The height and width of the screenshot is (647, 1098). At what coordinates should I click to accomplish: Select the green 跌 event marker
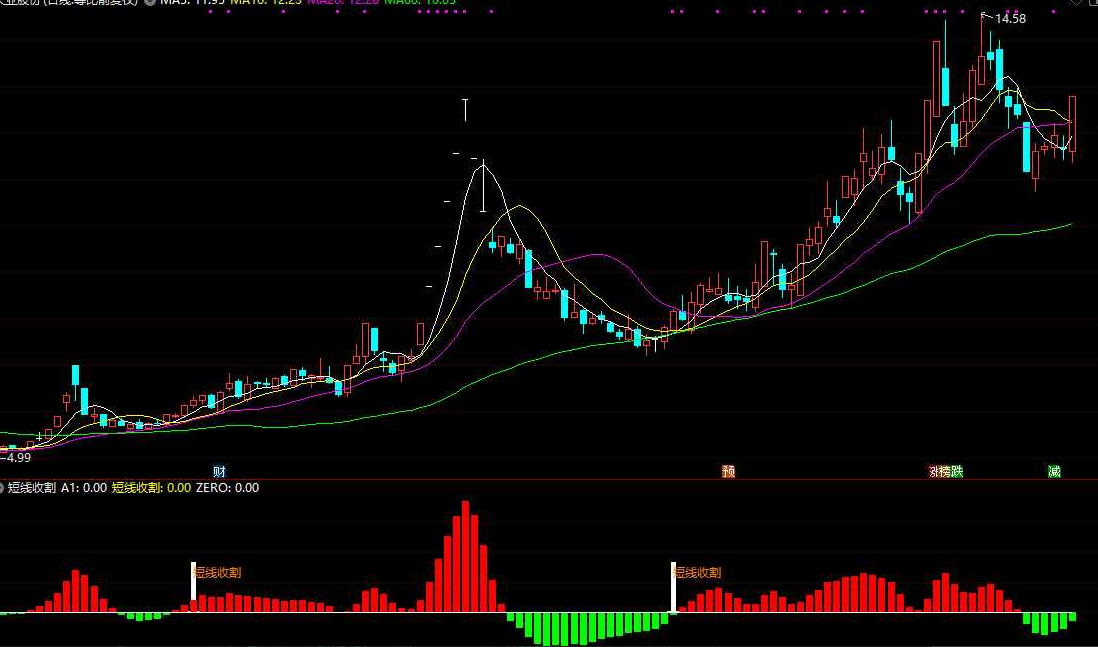tap(957, 471)
